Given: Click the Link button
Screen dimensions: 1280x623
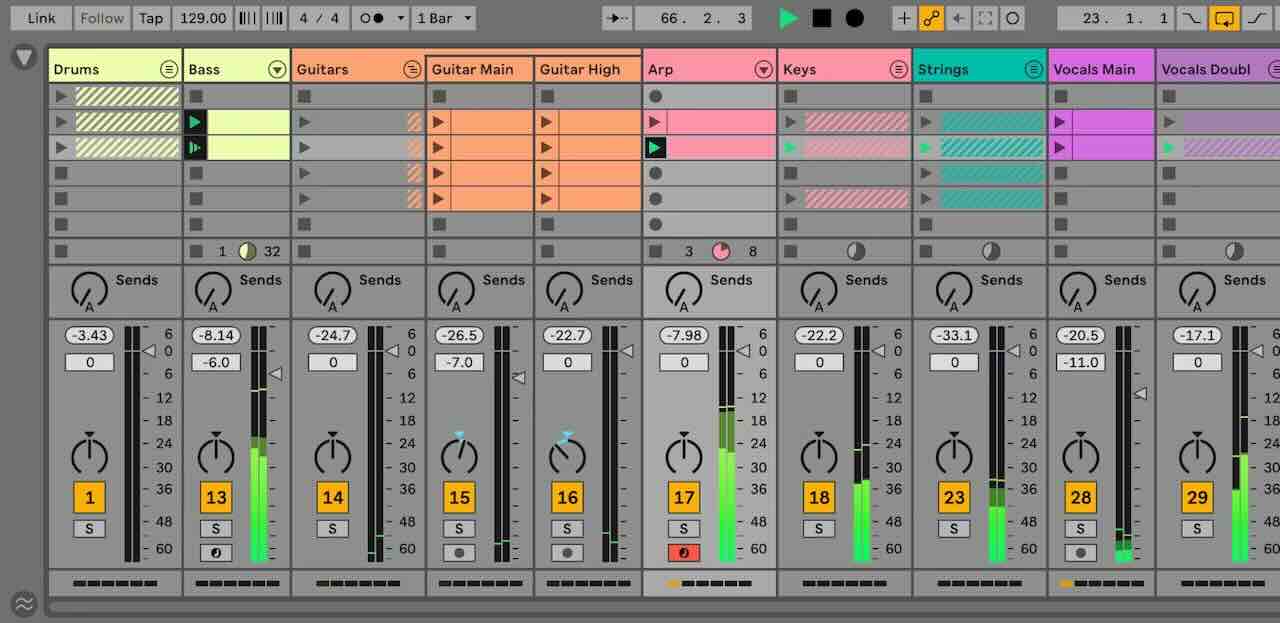Looking at the screenshot, I should 42,18.
